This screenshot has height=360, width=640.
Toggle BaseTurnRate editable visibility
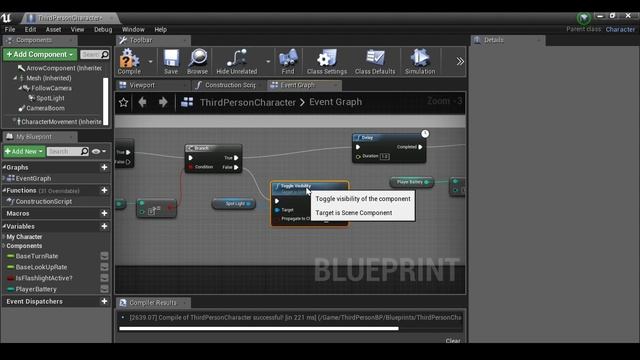(x=104, y=256)
